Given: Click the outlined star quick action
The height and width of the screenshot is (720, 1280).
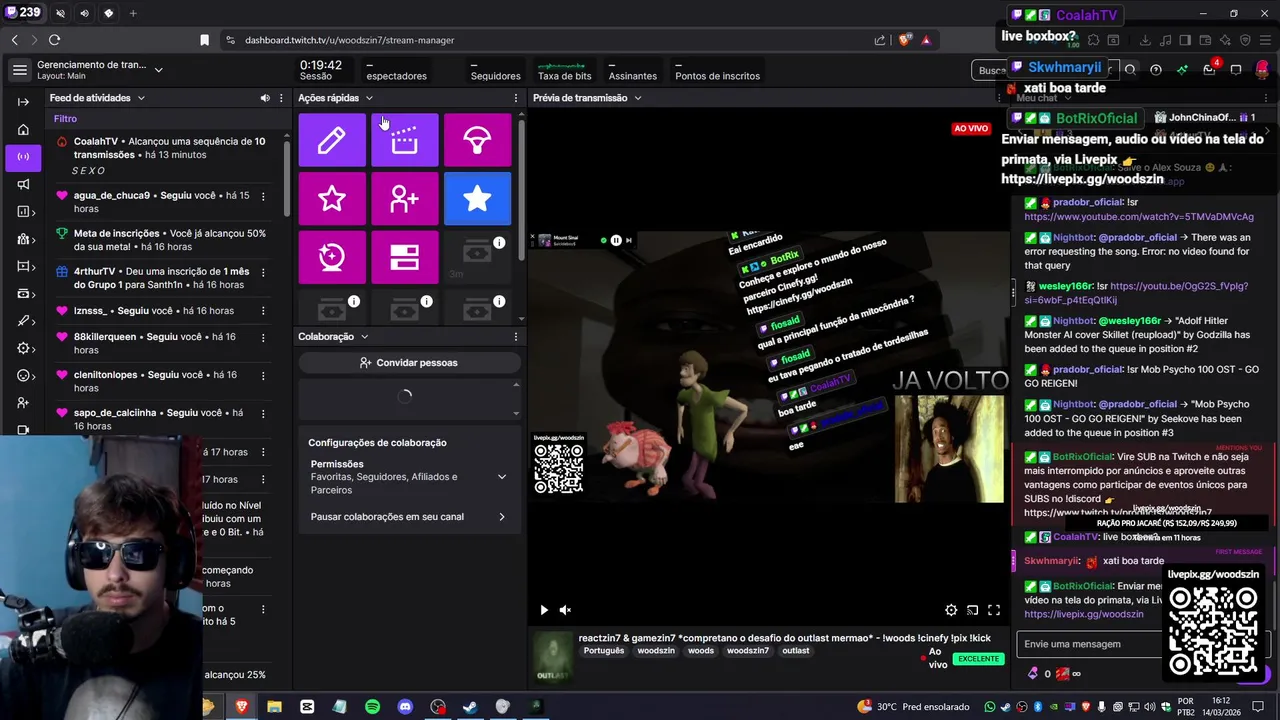Looking at the screenshot, I should pos(332,198).
